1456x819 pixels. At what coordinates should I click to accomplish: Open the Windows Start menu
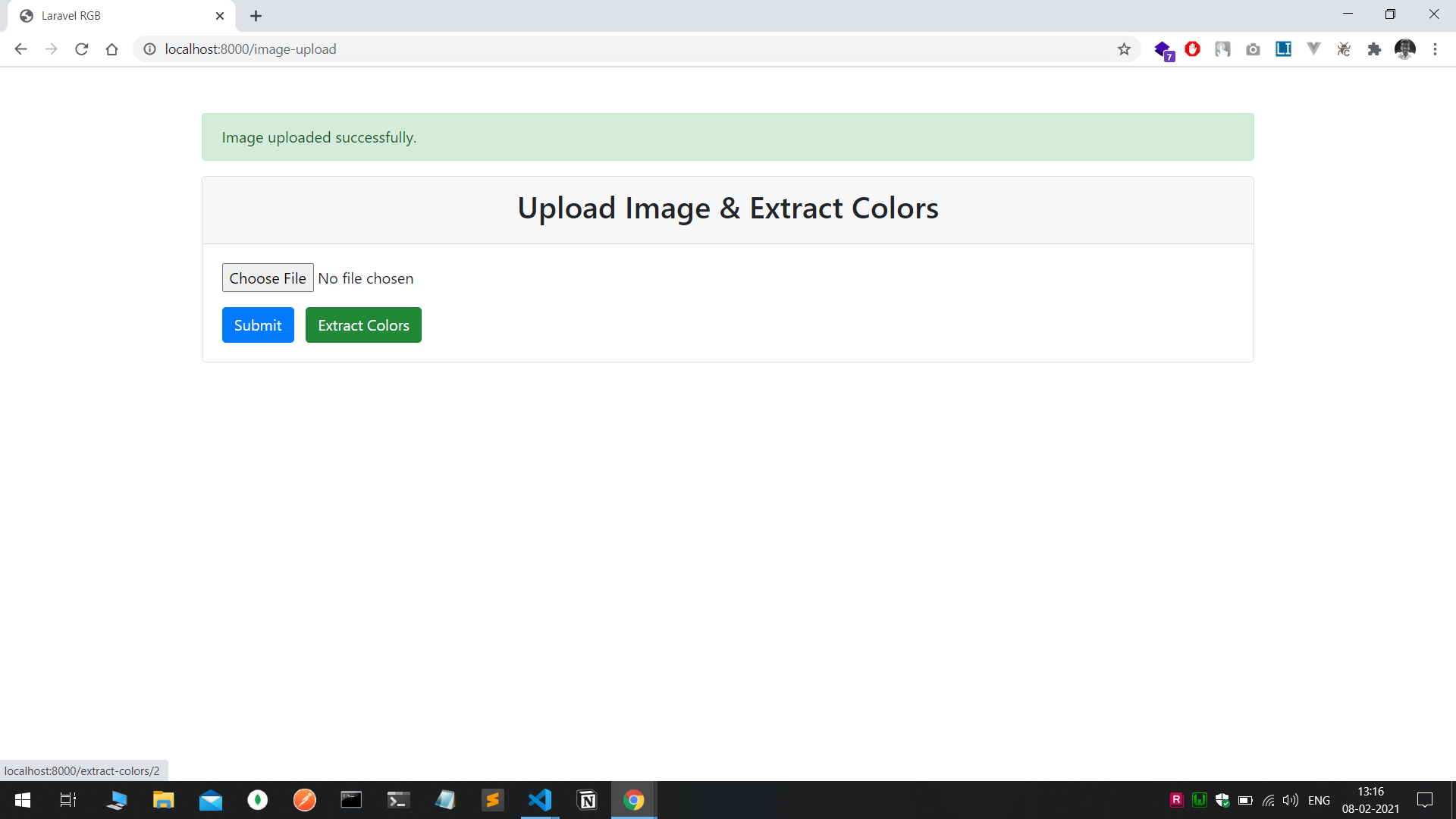point(23,800)
